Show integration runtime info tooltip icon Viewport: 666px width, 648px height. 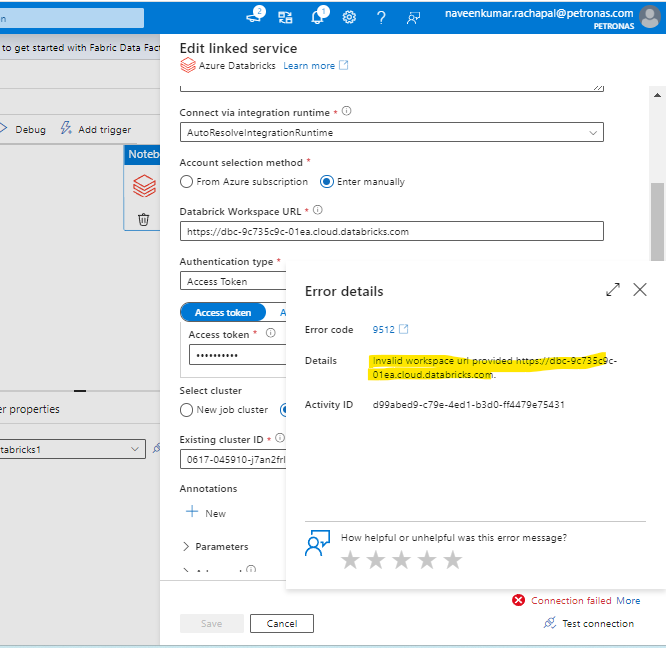point(347,111)
